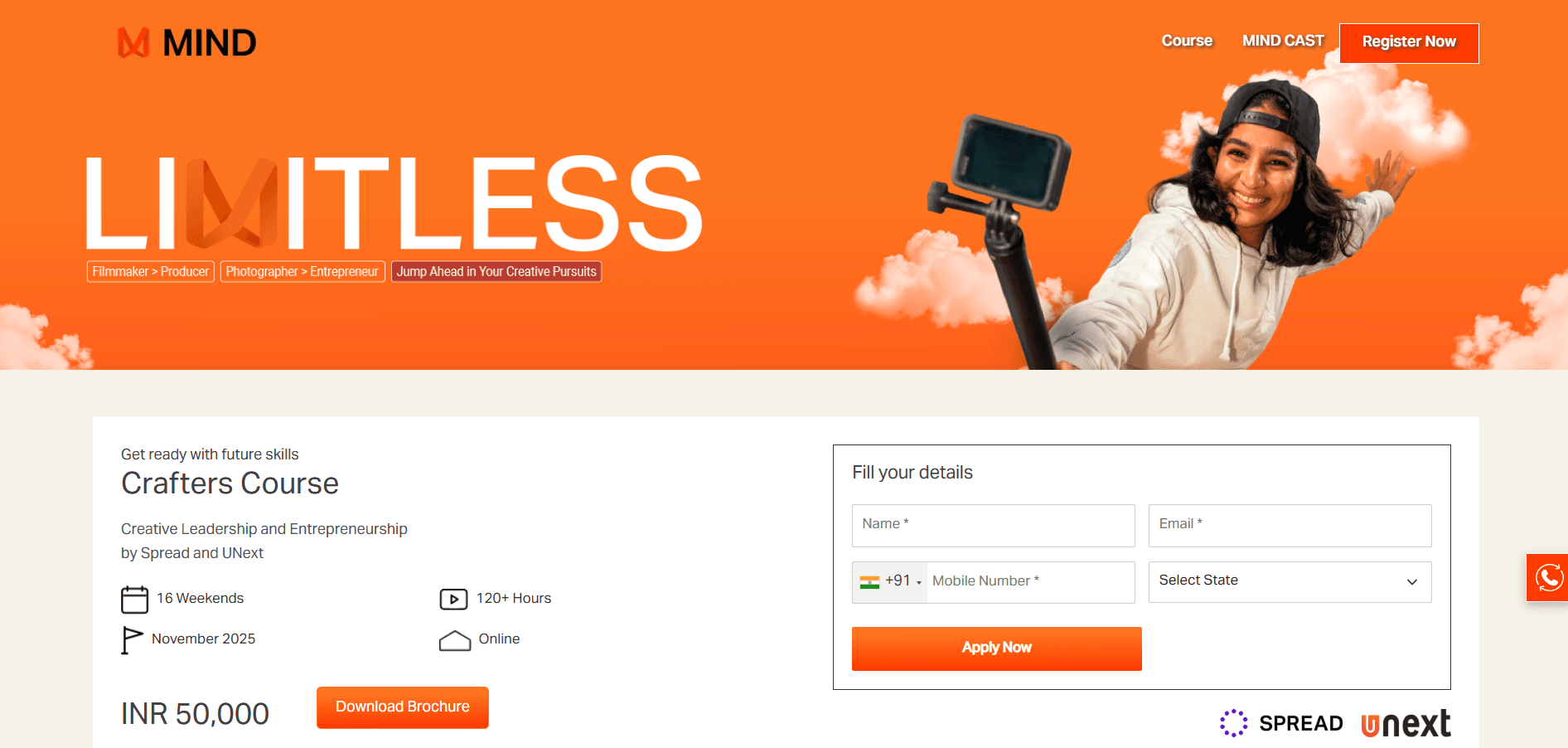Expand the Select State dropdown
1568x748 pixels.
click(x=1290, y=582)
